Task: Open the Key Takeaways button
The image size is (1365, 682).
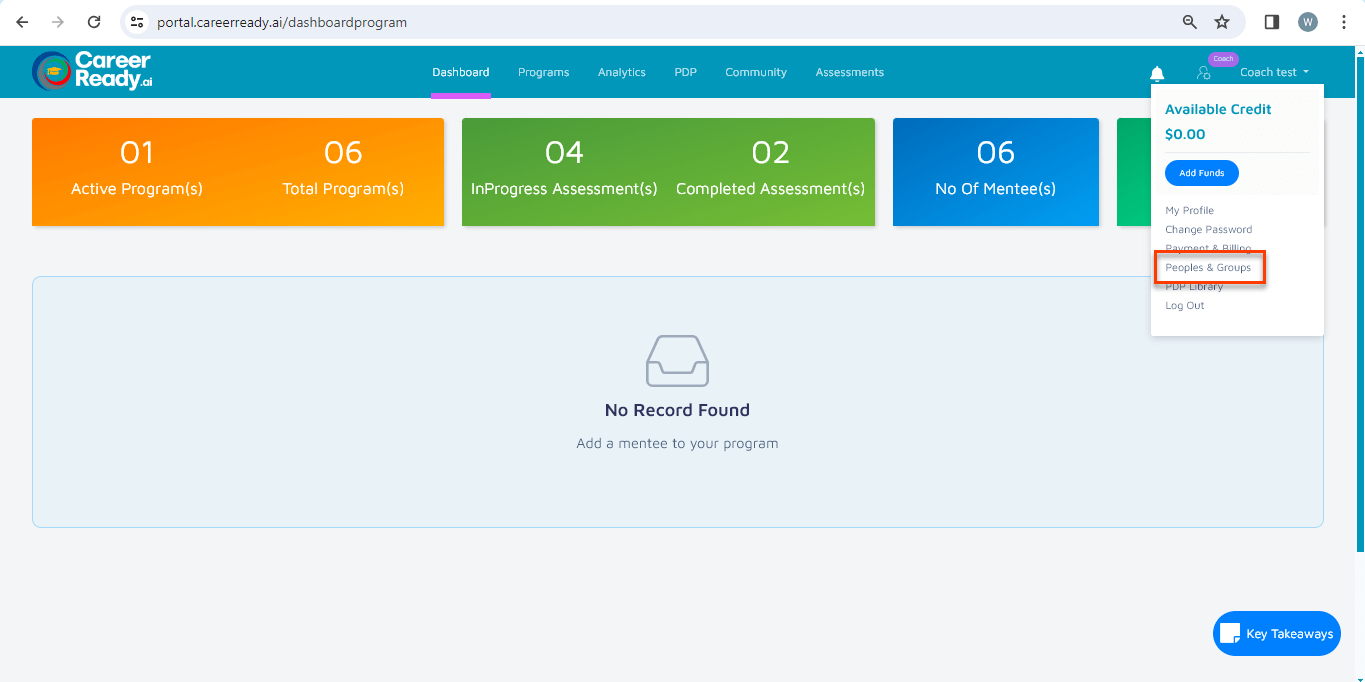Action: pyautogui.click(x=1277, y=634)
